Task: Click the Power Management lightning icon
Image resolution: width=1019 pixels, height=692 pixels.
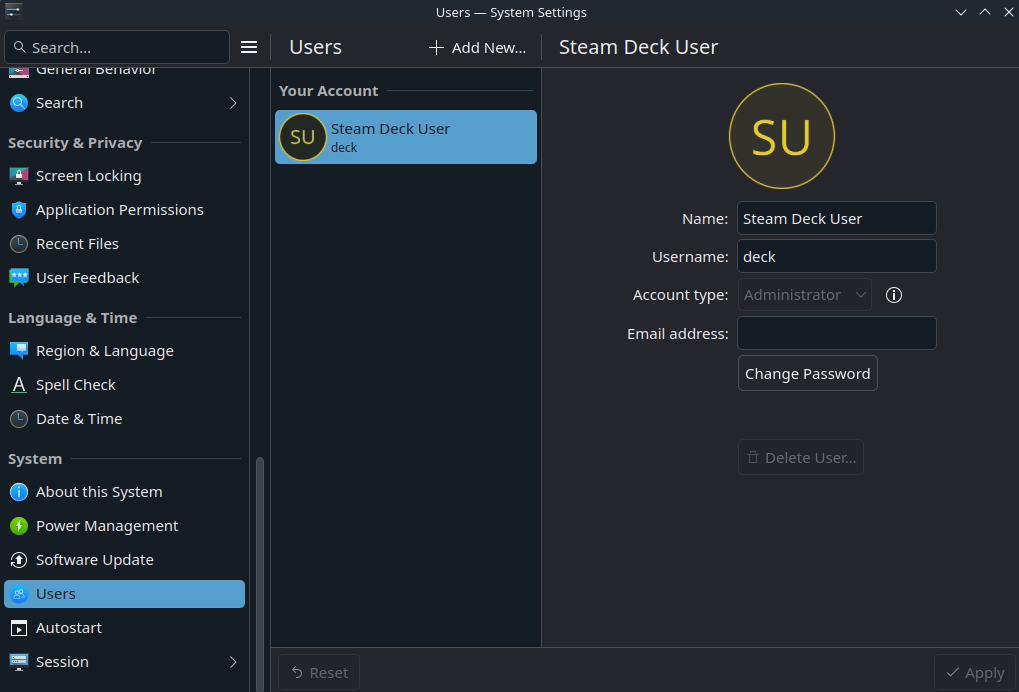Action: coord(19,526)
